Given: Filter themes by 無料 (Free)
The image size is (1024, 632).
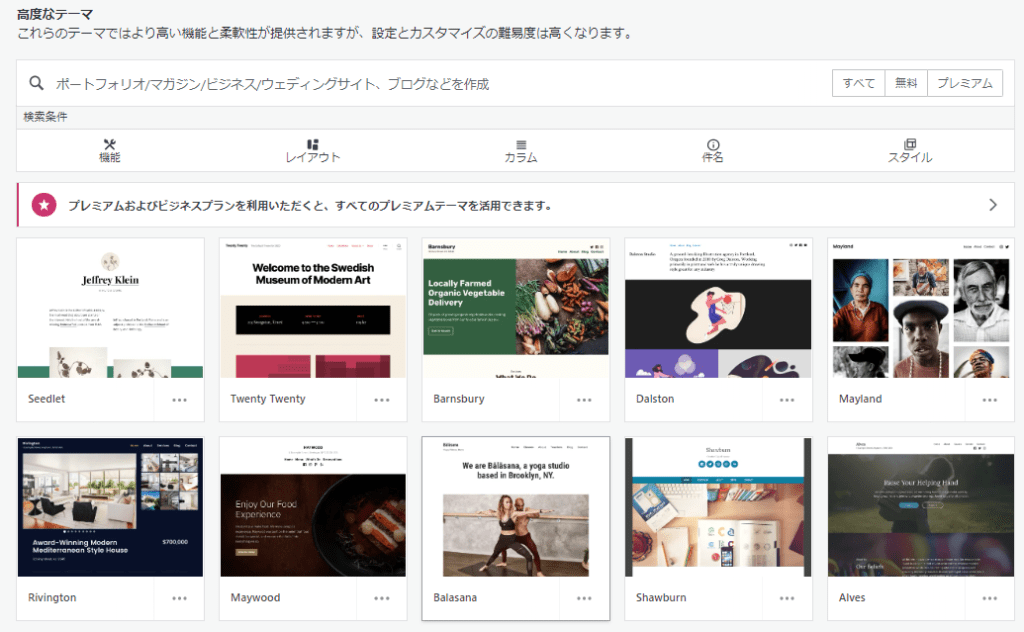Looking at the screenshot, I should click(x=906, y=84).
